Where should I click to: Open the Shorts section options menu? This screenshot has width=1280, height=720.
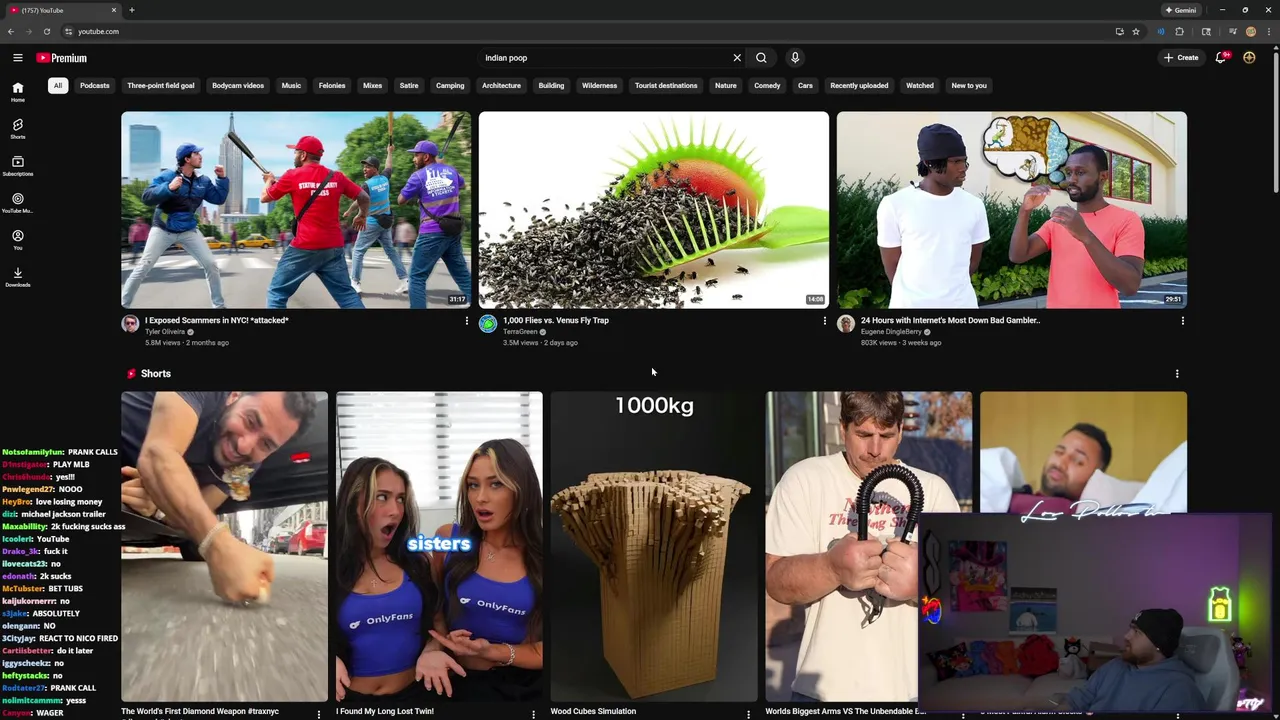(x=1177, y=374)
